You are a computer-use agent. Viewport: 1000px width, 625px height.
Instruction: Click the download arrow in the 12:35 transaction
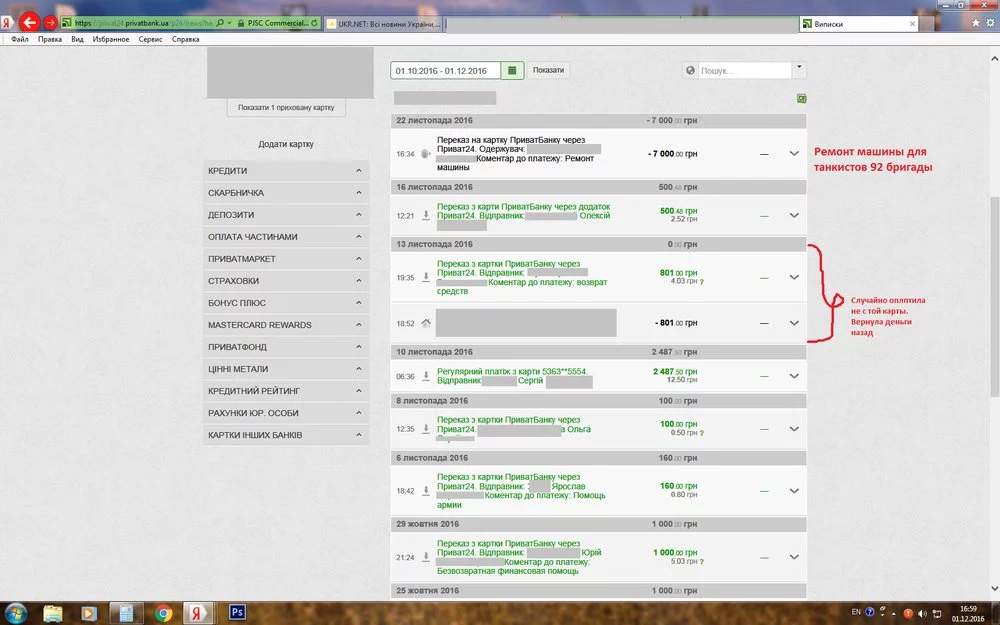[x=425, y=429]
